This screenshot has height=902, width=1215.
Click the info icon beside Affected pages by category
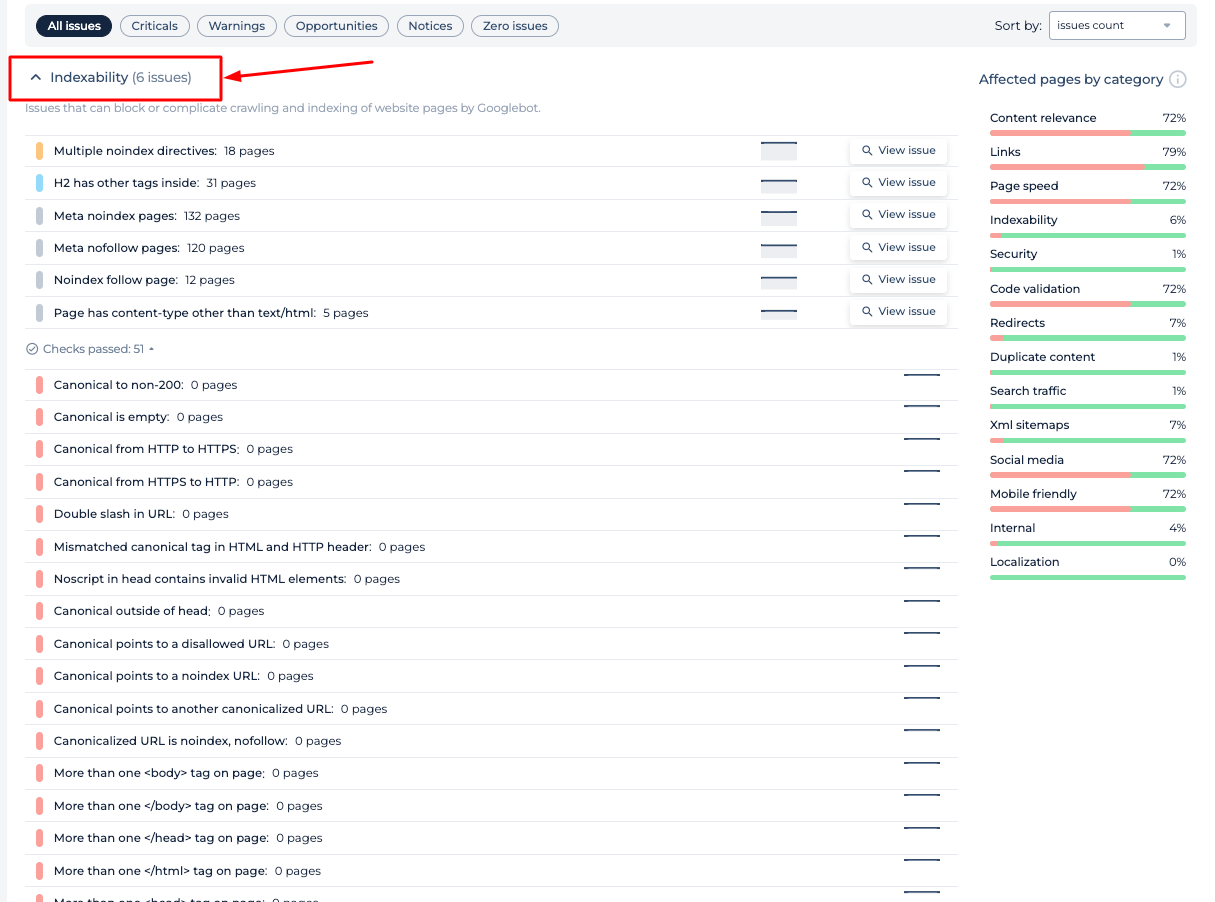click(x=1178, y=80)
